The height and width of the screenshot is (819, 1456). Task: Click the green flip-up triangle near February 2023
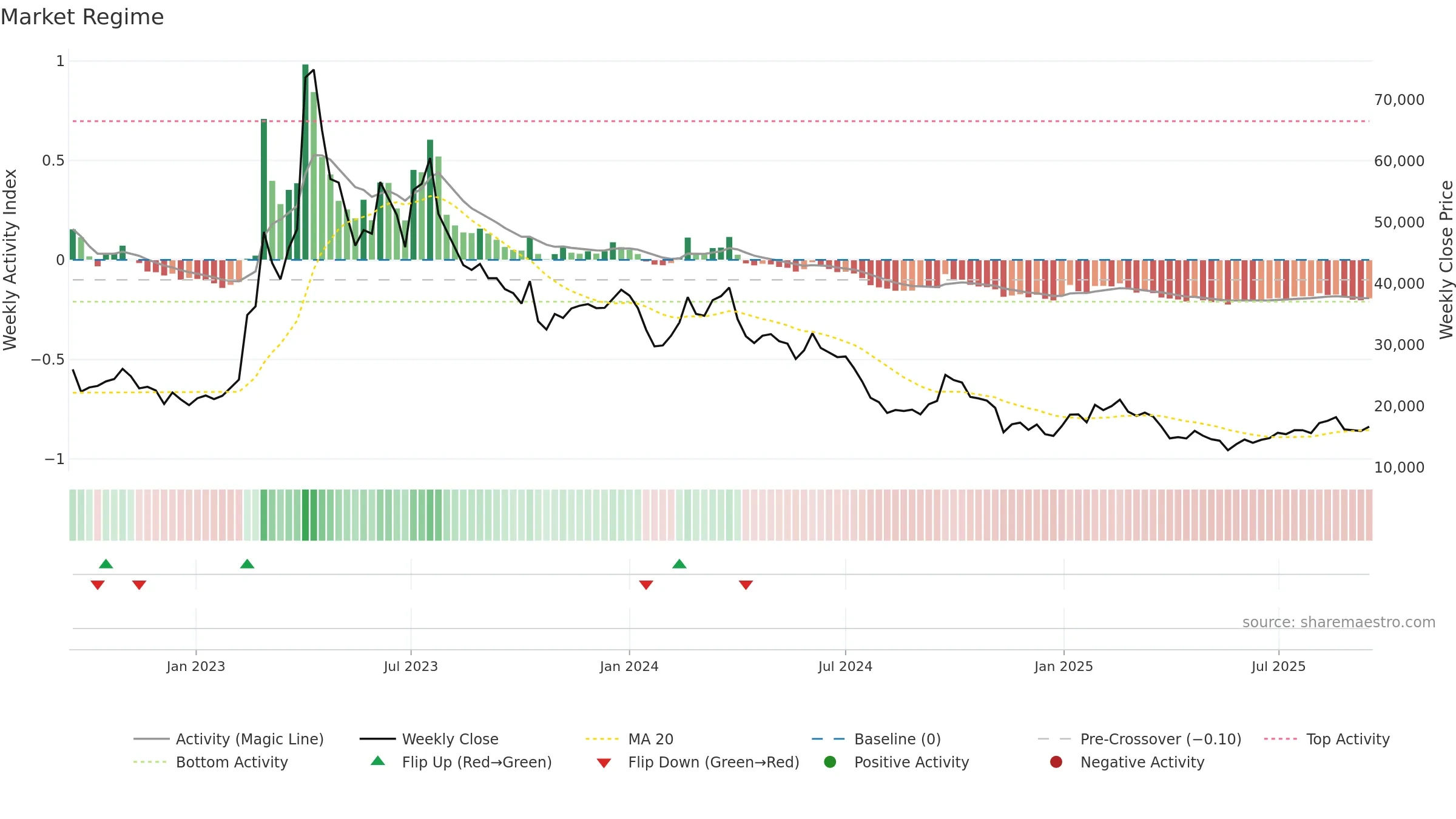tap(247, 564)
